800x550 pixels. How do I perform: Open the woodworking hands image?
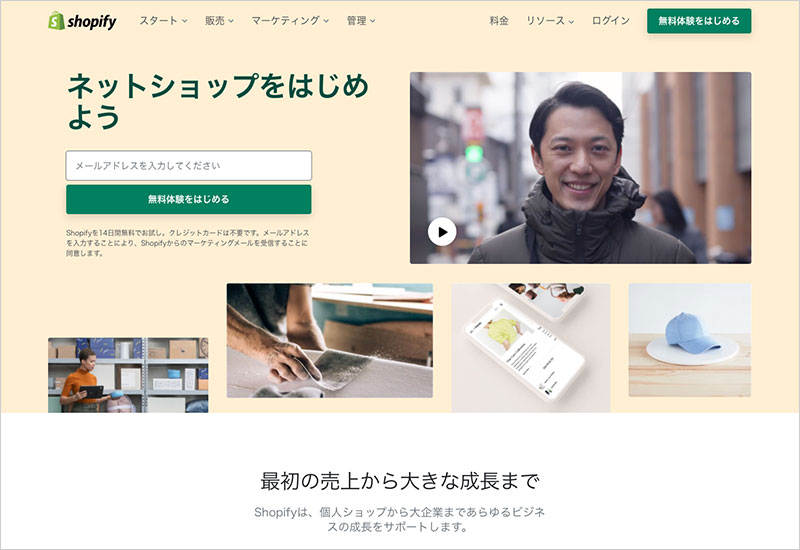point(330,340)
